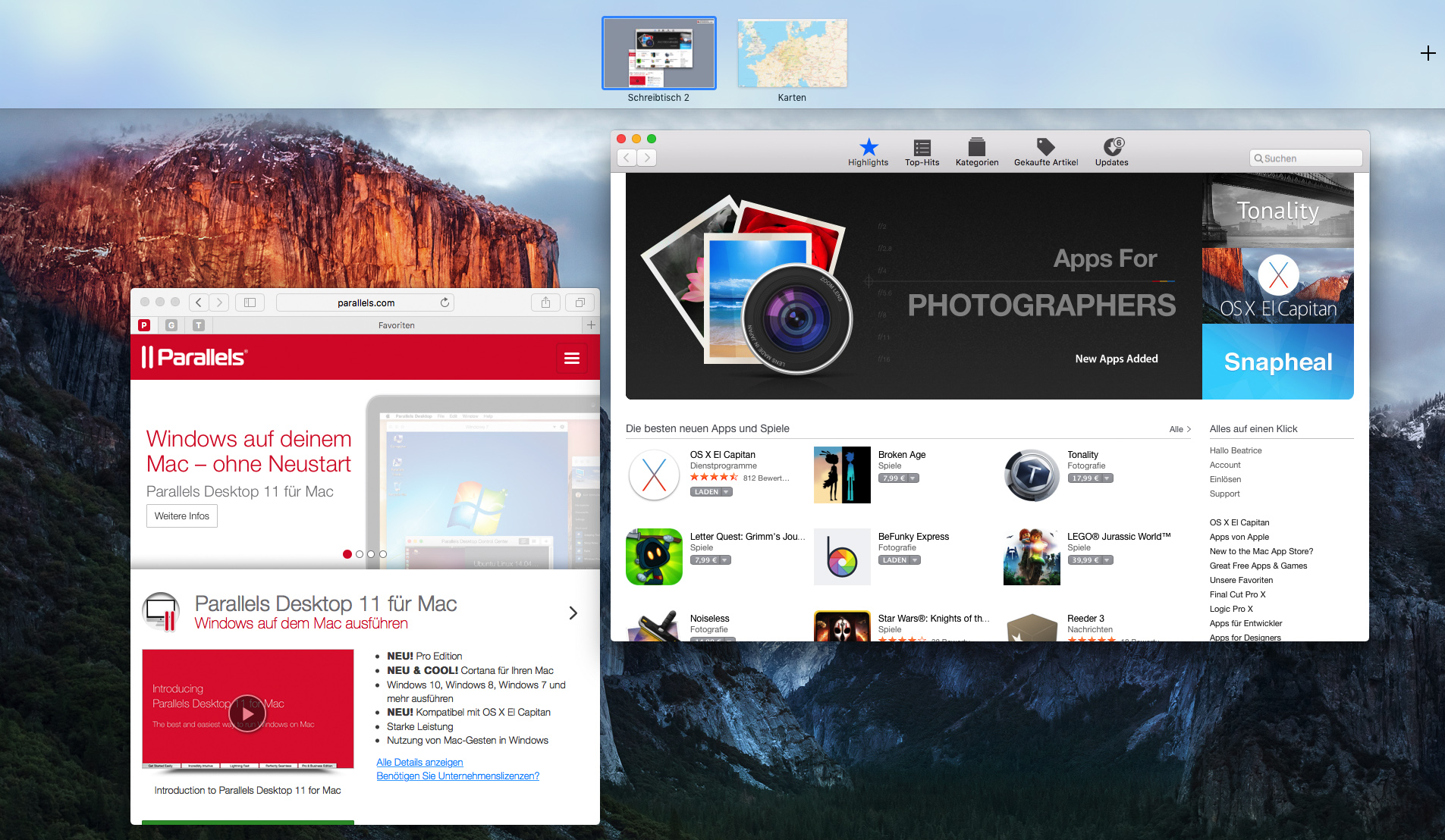This screenshot has width=1445, height=840.
Task: Click Weitere Infos button
Action: coord(182,516)
